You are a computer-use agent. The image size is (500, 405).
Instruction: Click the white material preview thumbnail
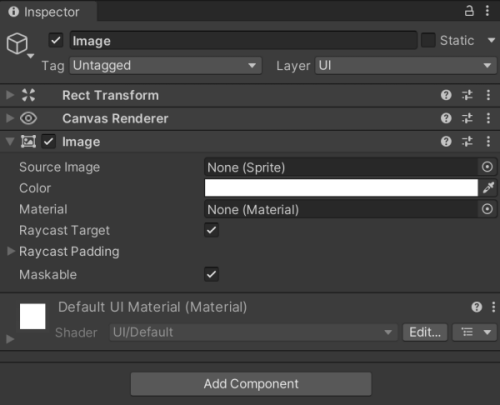32,316
